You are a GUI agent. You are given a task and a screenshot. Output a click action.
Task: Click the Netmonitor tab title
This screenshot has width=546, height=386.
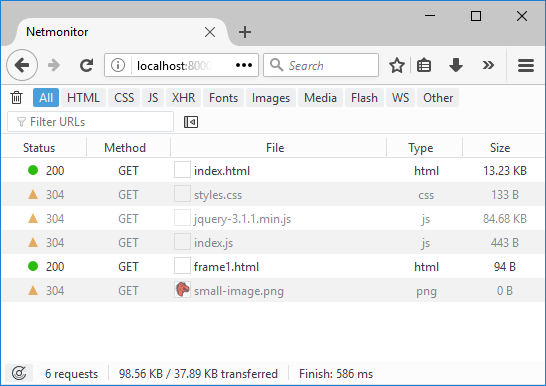click(x=57, y=32)
